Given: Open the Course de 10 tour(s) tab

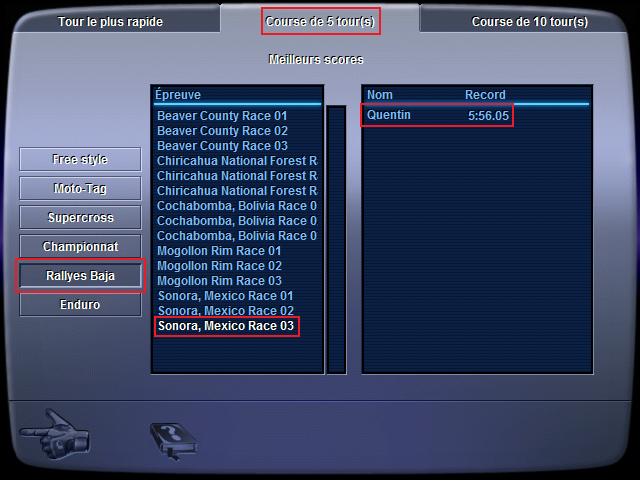Looking at the screenshot, I should (x=530, y=22).
